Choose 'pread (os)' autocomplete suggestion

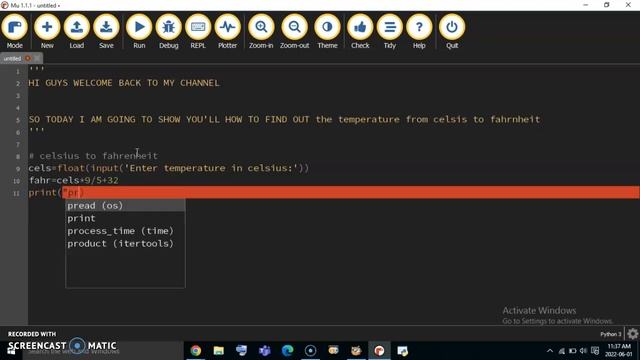(x=125, y=206)
